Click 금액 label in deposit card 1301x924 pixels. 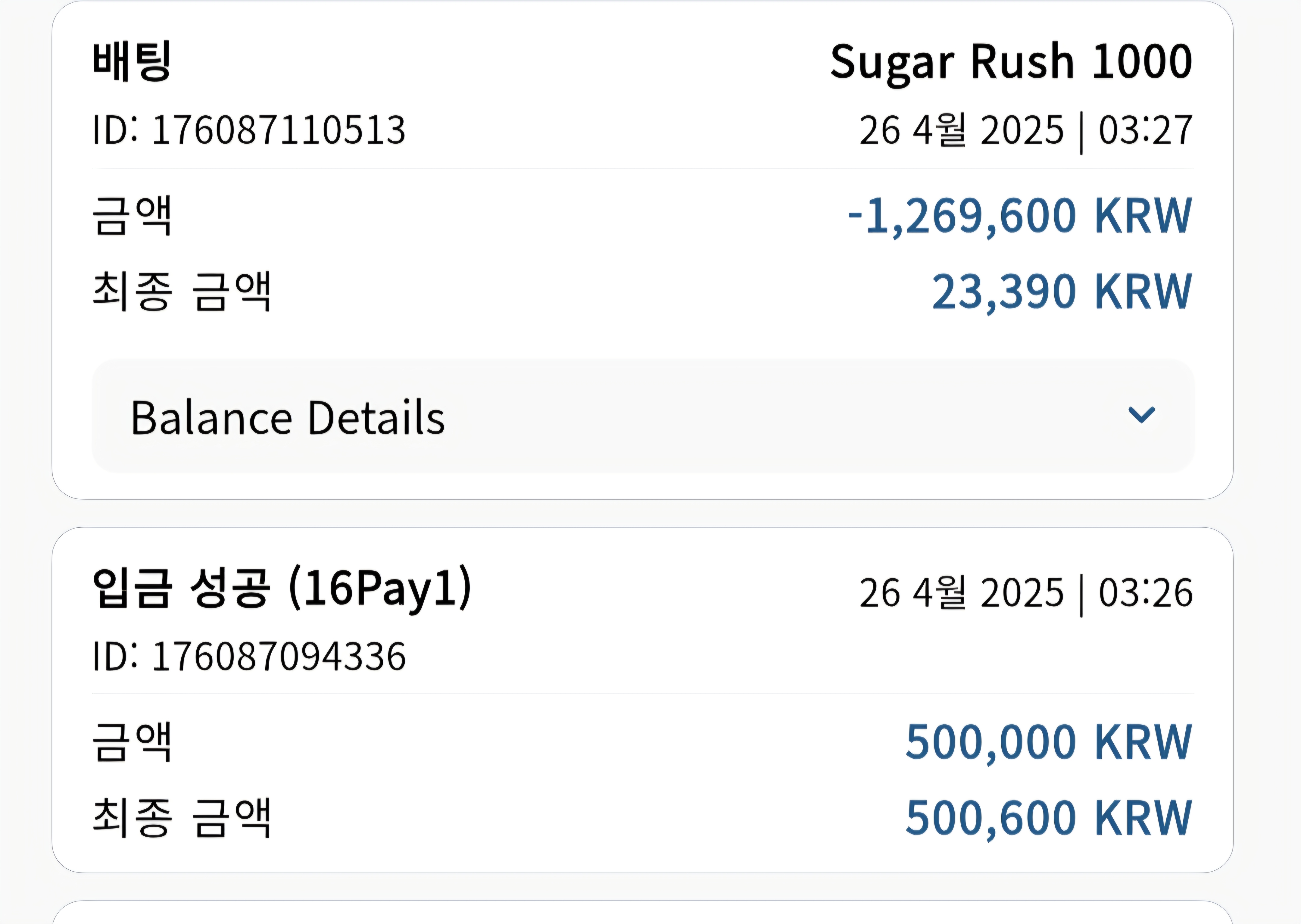click(x=132, y=742)
